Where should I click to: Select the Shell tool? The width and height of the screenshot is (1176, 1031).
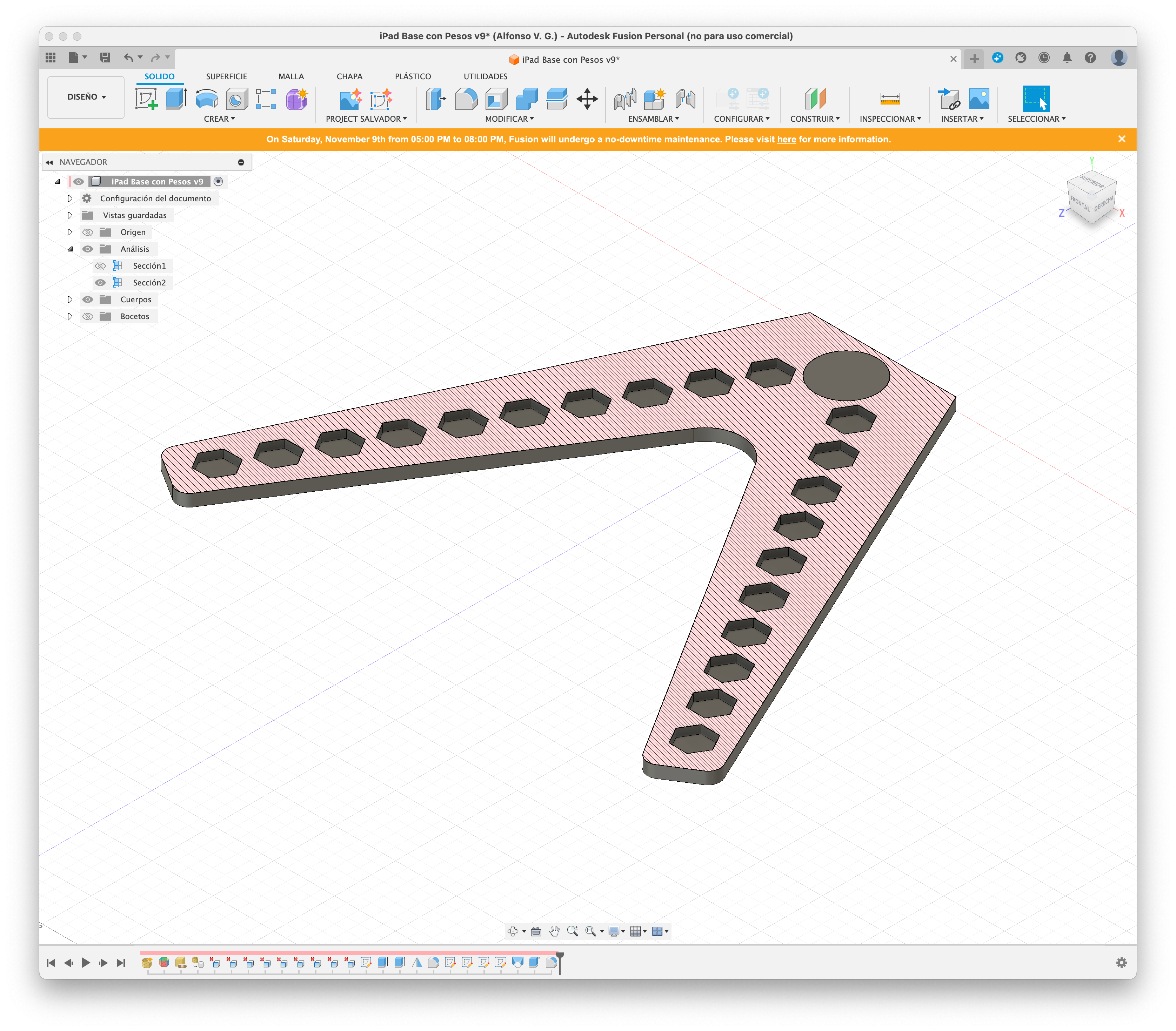point(496,99)
